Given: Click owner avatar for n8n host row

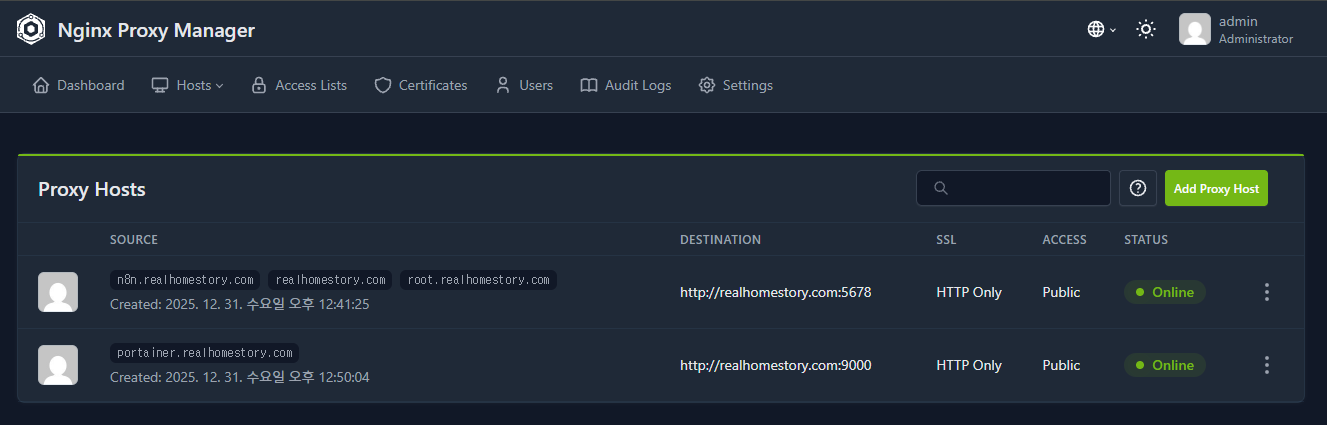Looking at the screenshot, I should (x=58, y=292).
